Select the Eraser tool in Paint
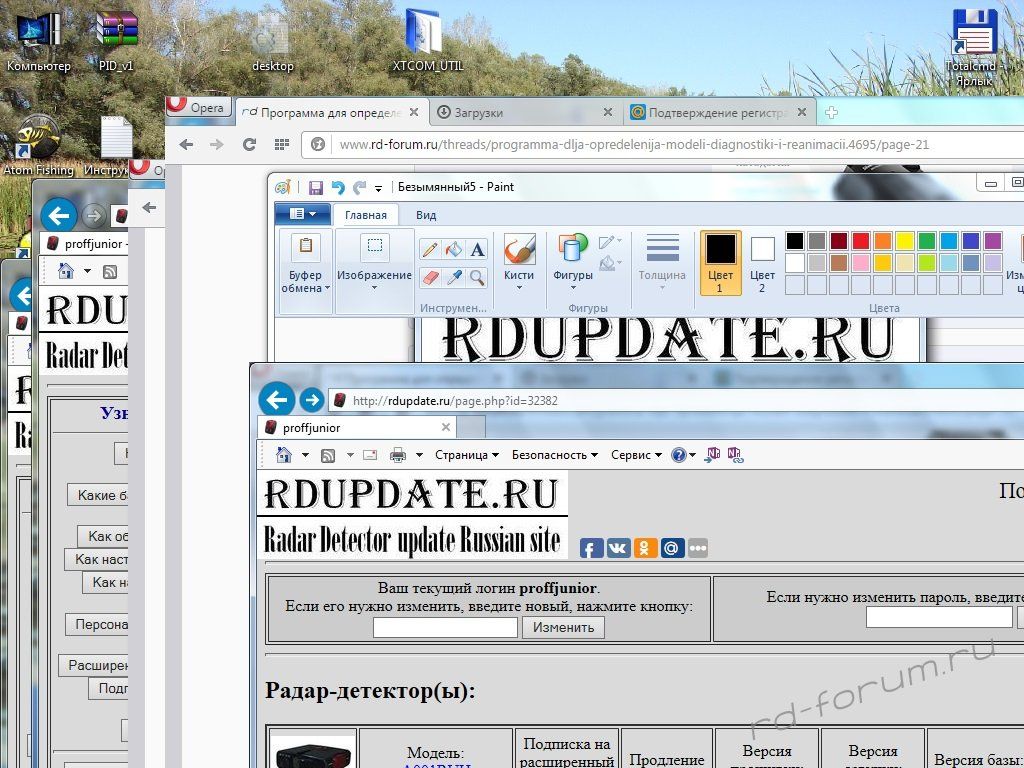The image size is (1024, 768). coord(430,277)
